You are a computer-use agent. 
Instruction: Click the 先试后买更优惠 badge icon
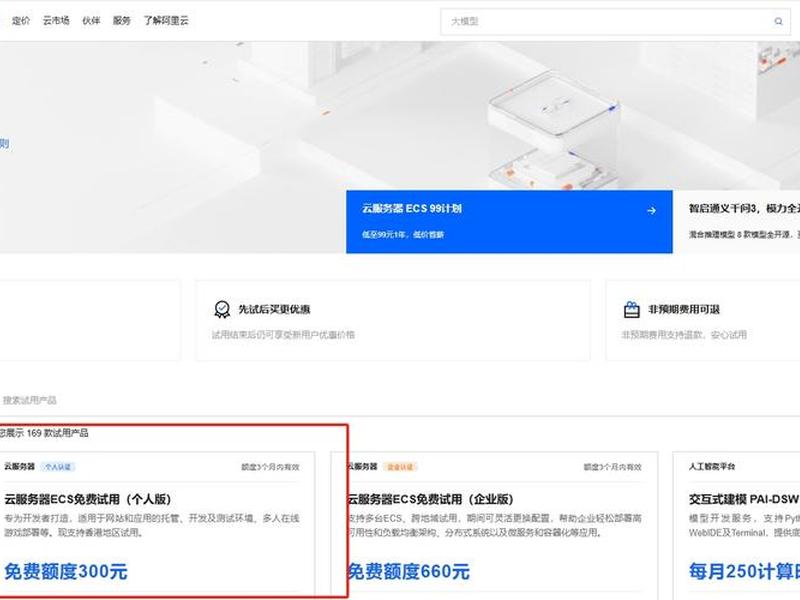(x=222, y=309)
